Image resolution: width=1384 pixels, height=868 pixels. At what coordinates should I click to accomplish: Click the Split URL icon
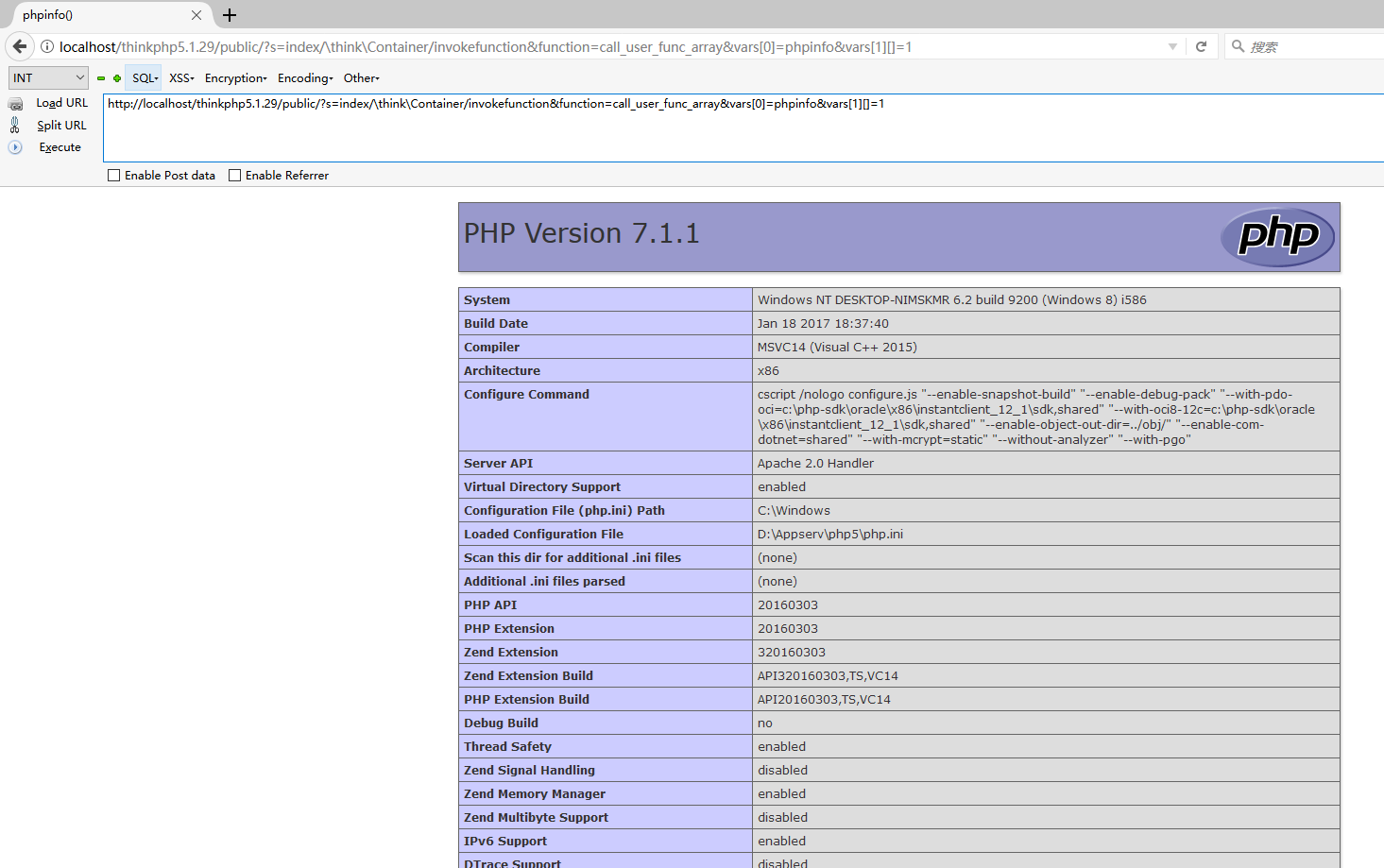[x=15, y=125]
